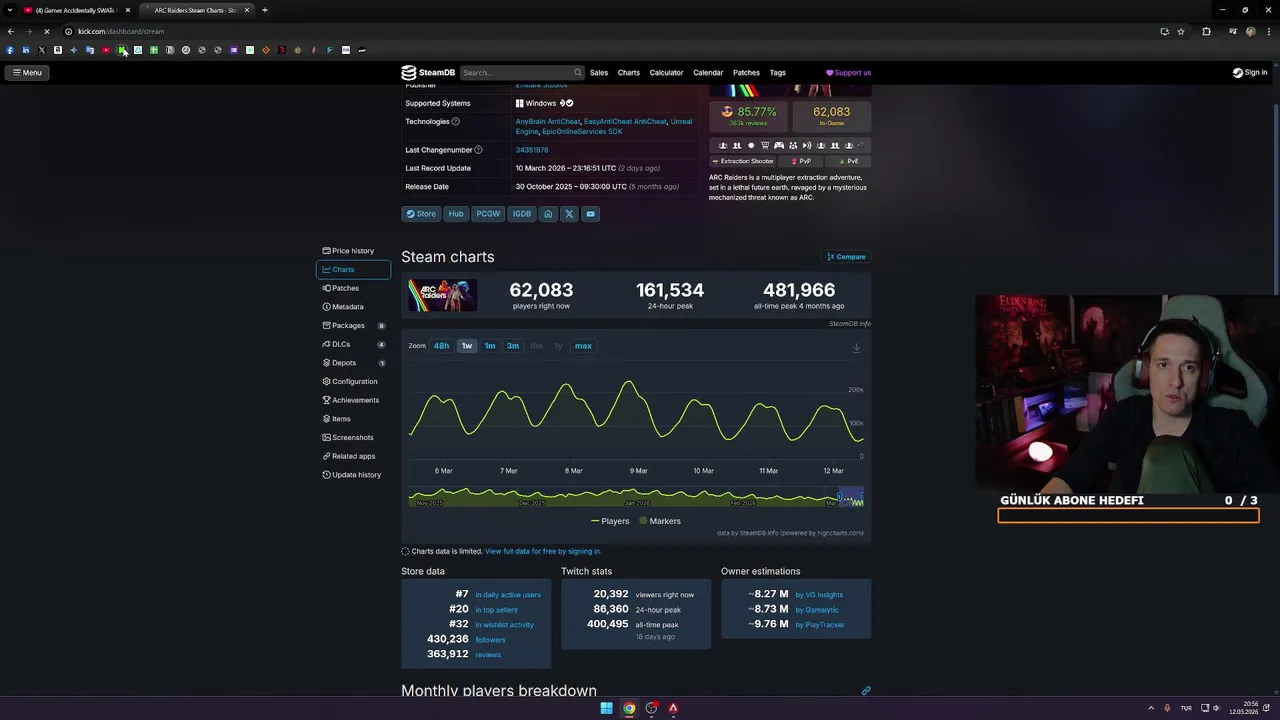Open the Hub link button
This screenshot has height=720, width=1280.
(456, 214)
